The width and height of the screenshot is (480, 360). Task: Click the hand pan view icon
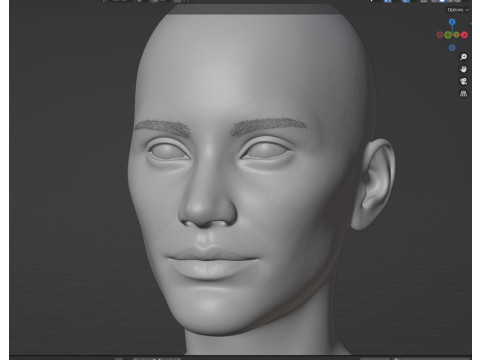[x=463, y=69]
